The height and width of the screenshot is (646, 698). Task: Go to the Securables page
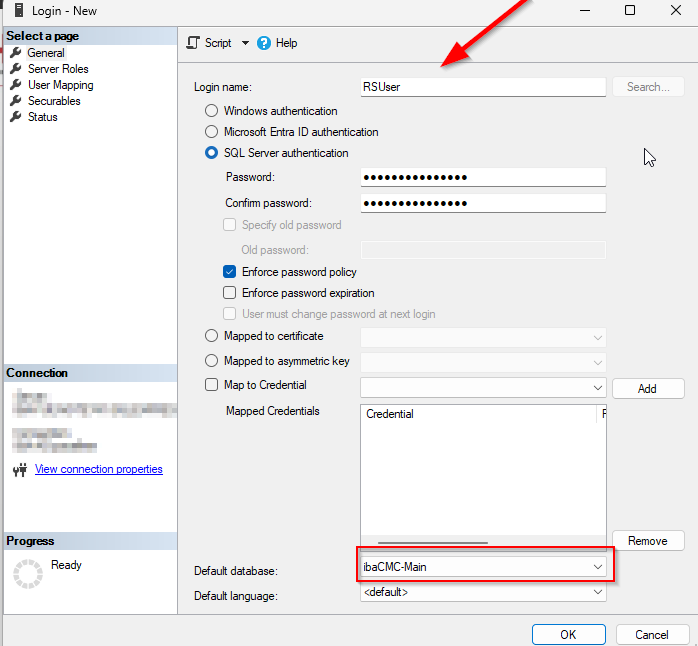tap(54, 101)
